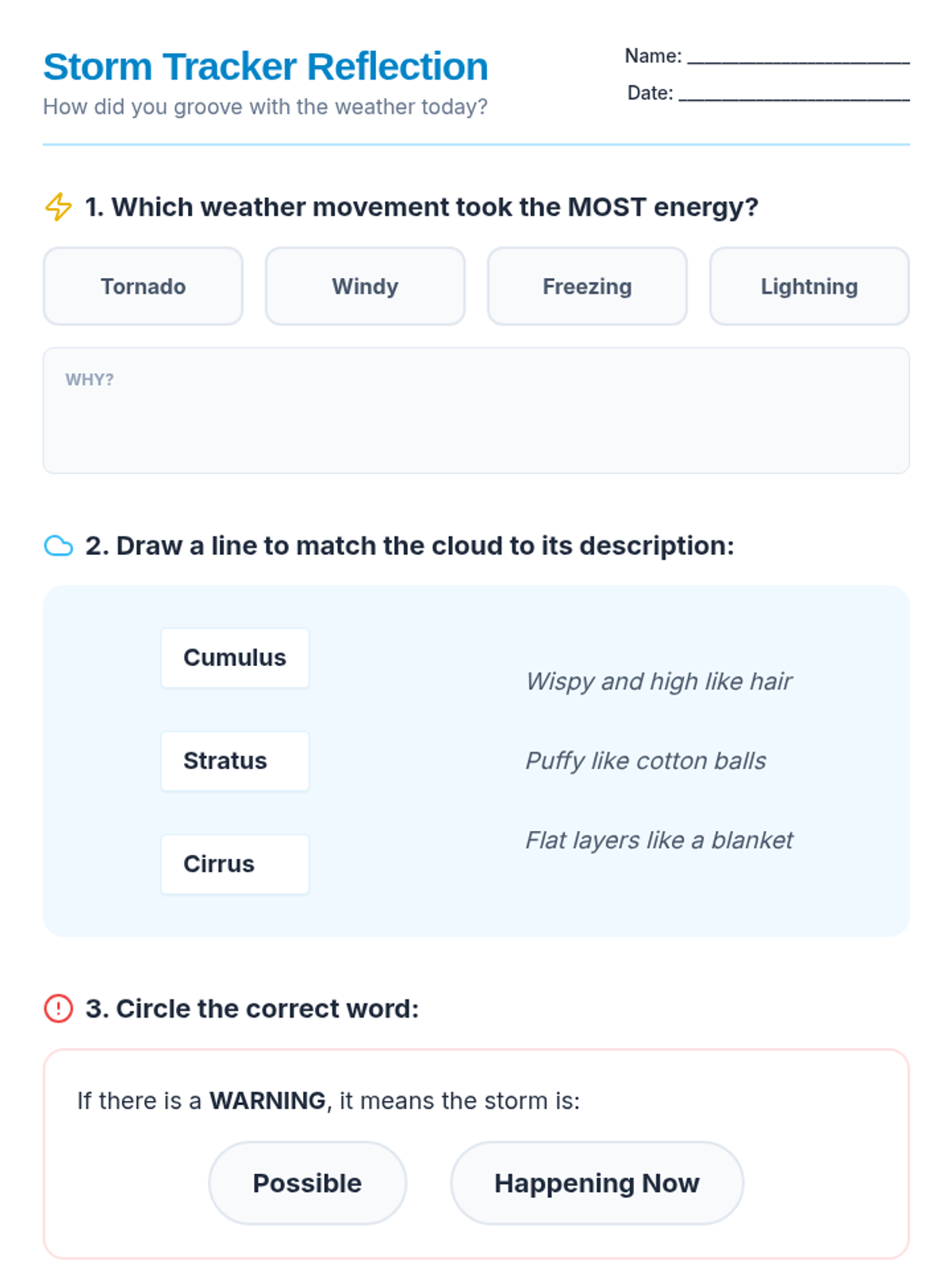Circle the Possible answer pill
Screen dimensions: 952x1270
pyautogui.click(x=307, y=1183)
